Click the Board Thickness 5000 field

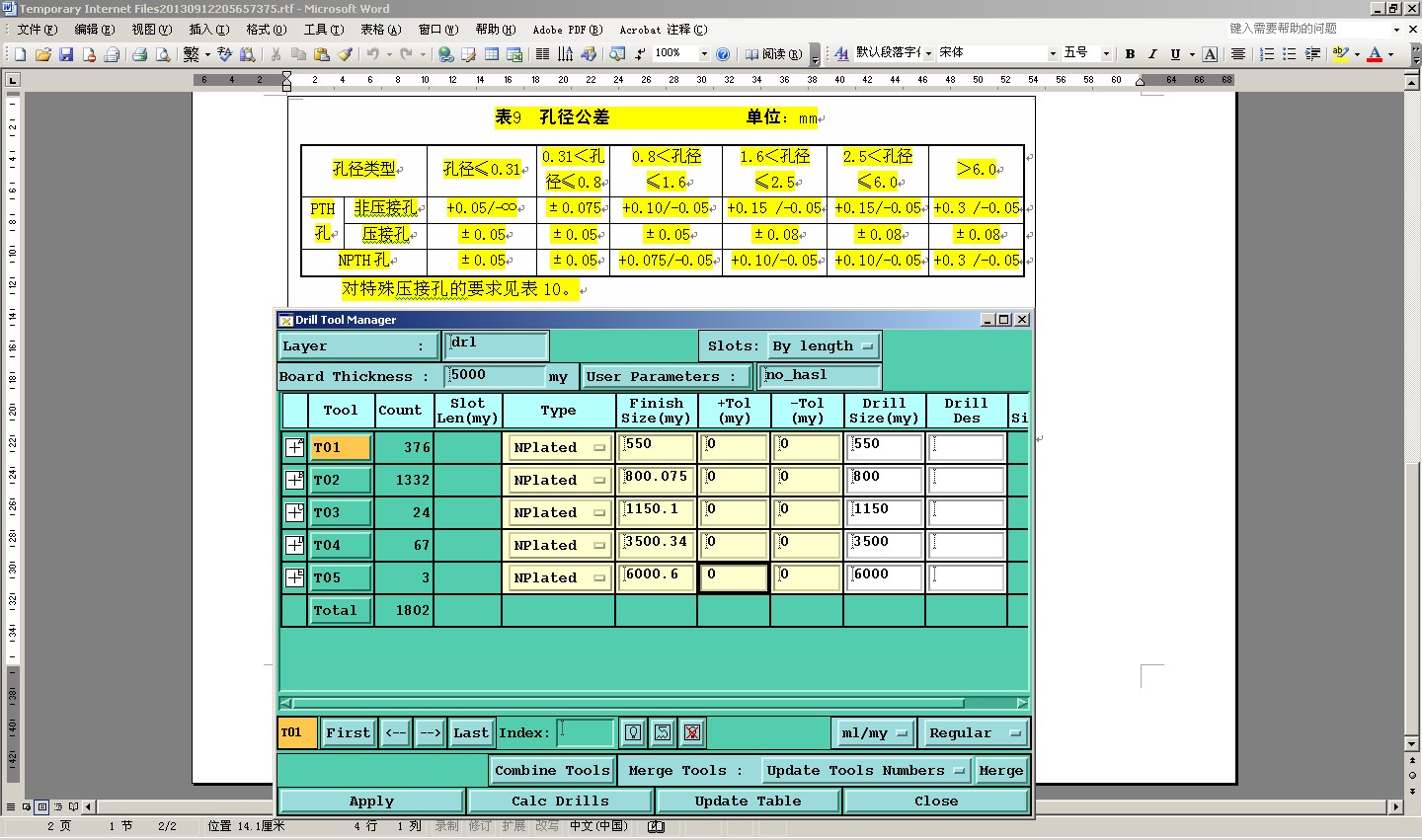click(496, 376)
